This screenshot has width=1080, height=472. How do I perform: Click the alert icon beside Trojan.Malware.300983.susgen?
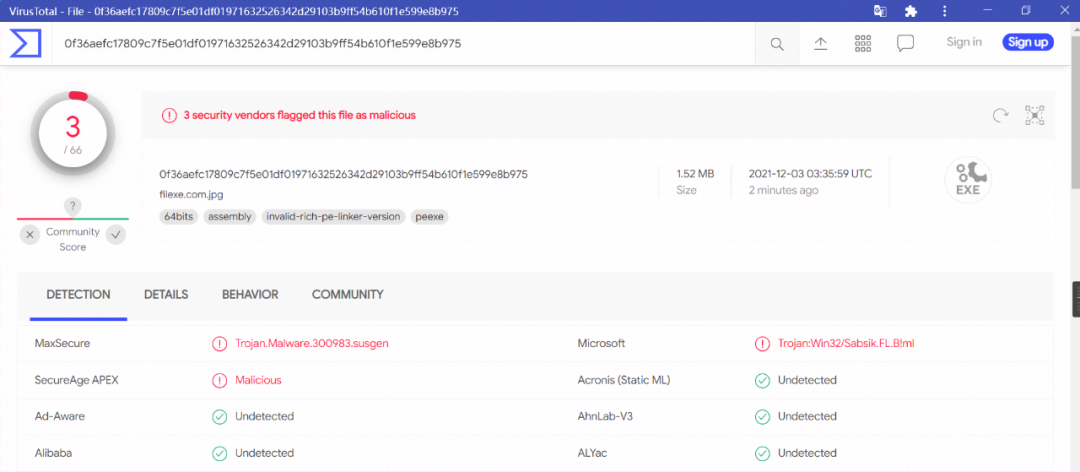[x=220, y=343]
